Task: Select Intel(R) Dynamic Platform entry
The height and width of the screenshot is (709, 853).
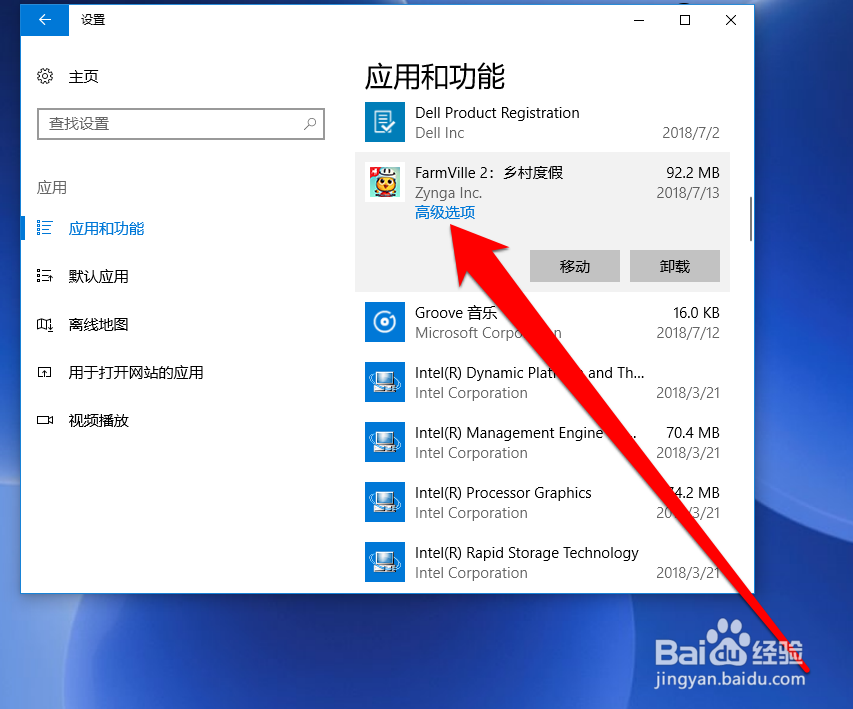Action: click(x=542, y=383)
